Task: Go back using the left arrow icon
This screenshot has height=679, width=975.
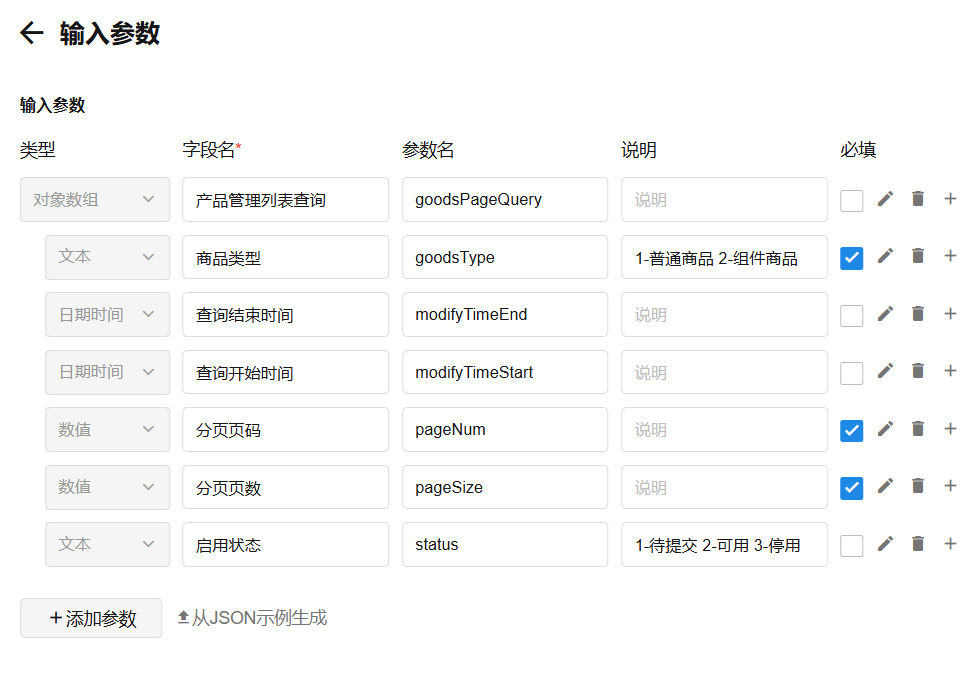Action: (32, 32)
